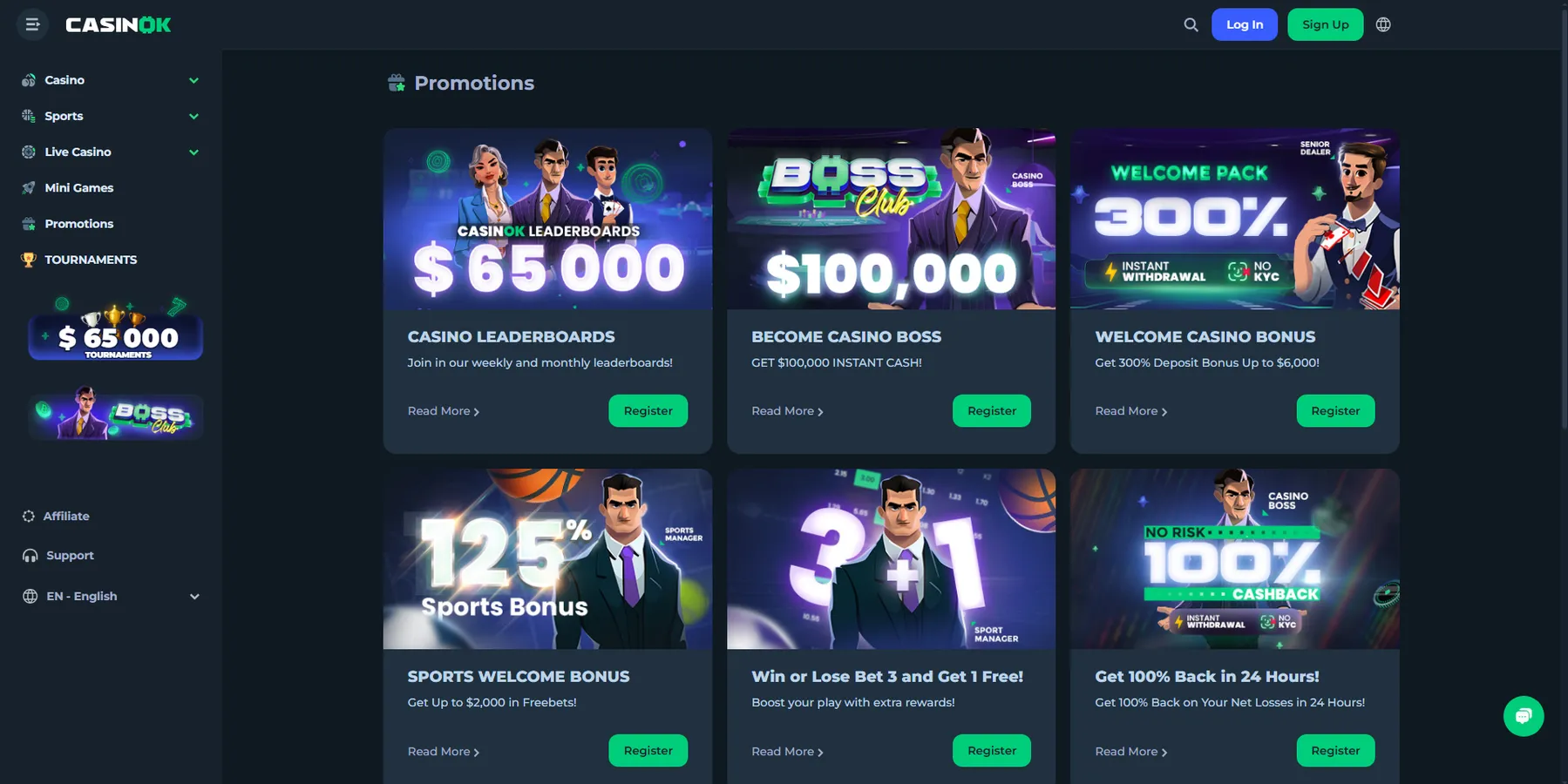Go to Promotions in the sidebar
Screen dimensions: 1568x784
(78, 224)
